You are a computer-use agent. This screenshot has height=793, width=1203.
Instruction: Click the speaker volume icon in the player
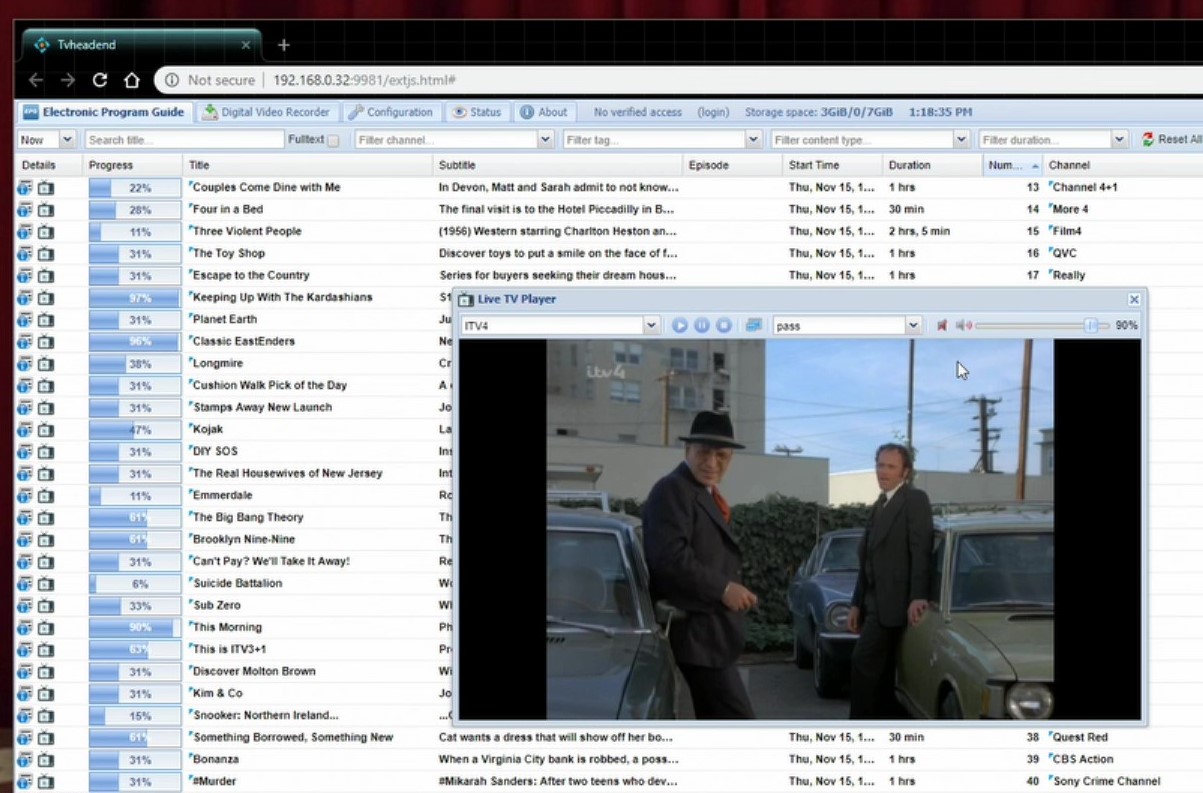[963, 326]
